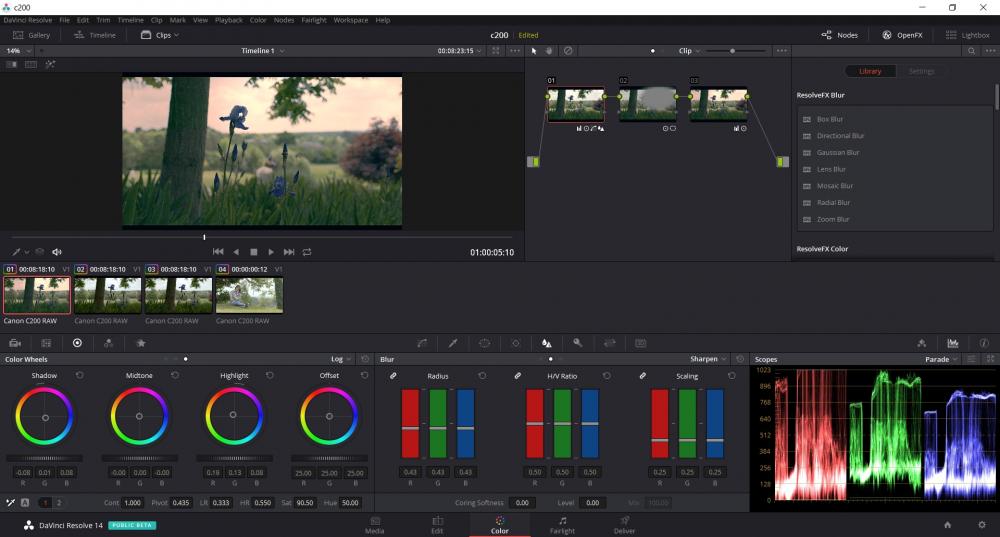Reset the Shadow color wheel
The width and height of the screenshot is (1000, 537).
(x=79, y=375)
